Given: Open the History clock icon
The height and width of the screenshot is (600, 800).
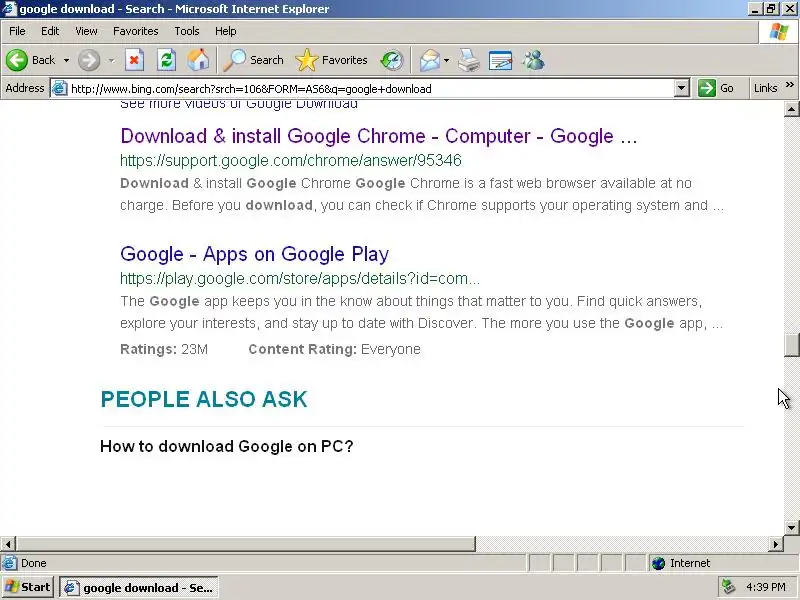Looking at the screenshot, I should 392,60.
